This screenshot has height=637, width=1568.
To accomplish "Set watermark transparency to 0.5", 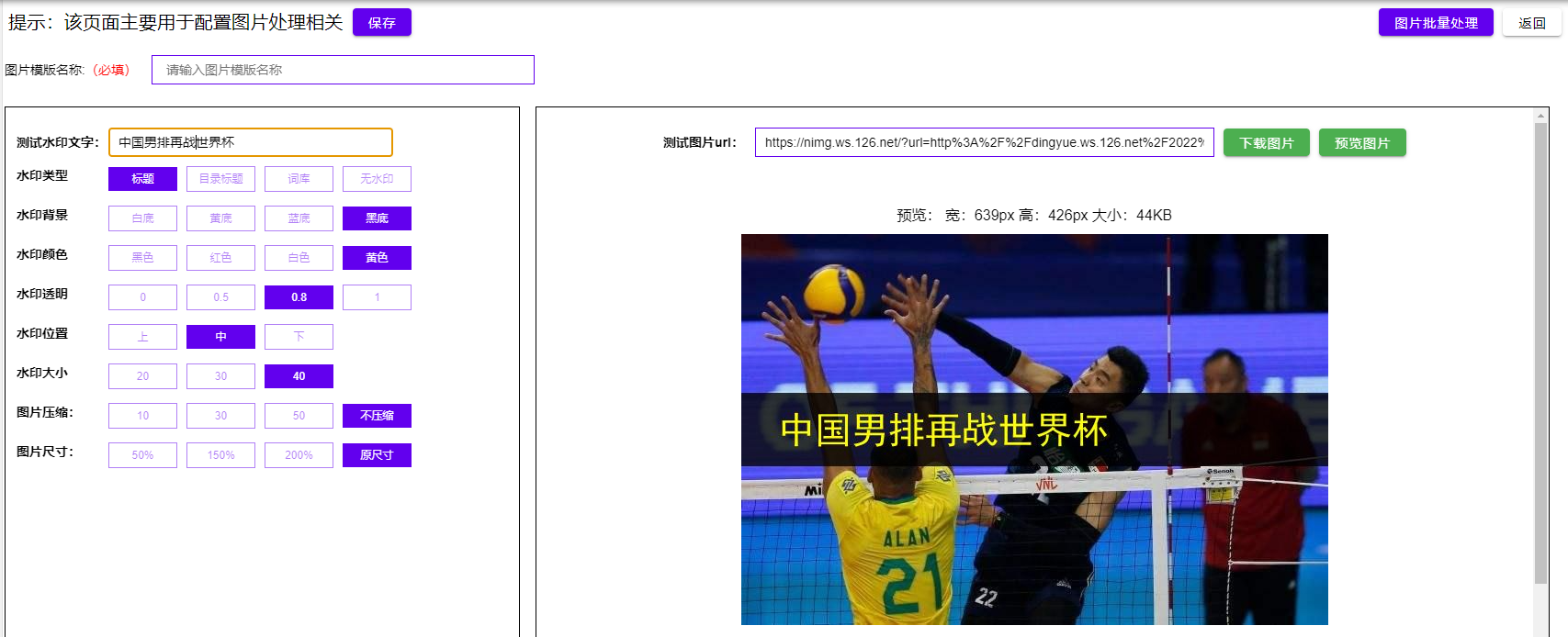I will (x=220, y=296).
